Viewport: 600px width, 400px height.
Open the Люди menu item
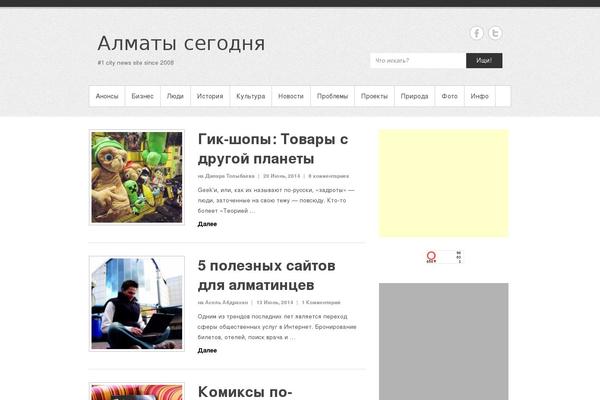(175, 96)
